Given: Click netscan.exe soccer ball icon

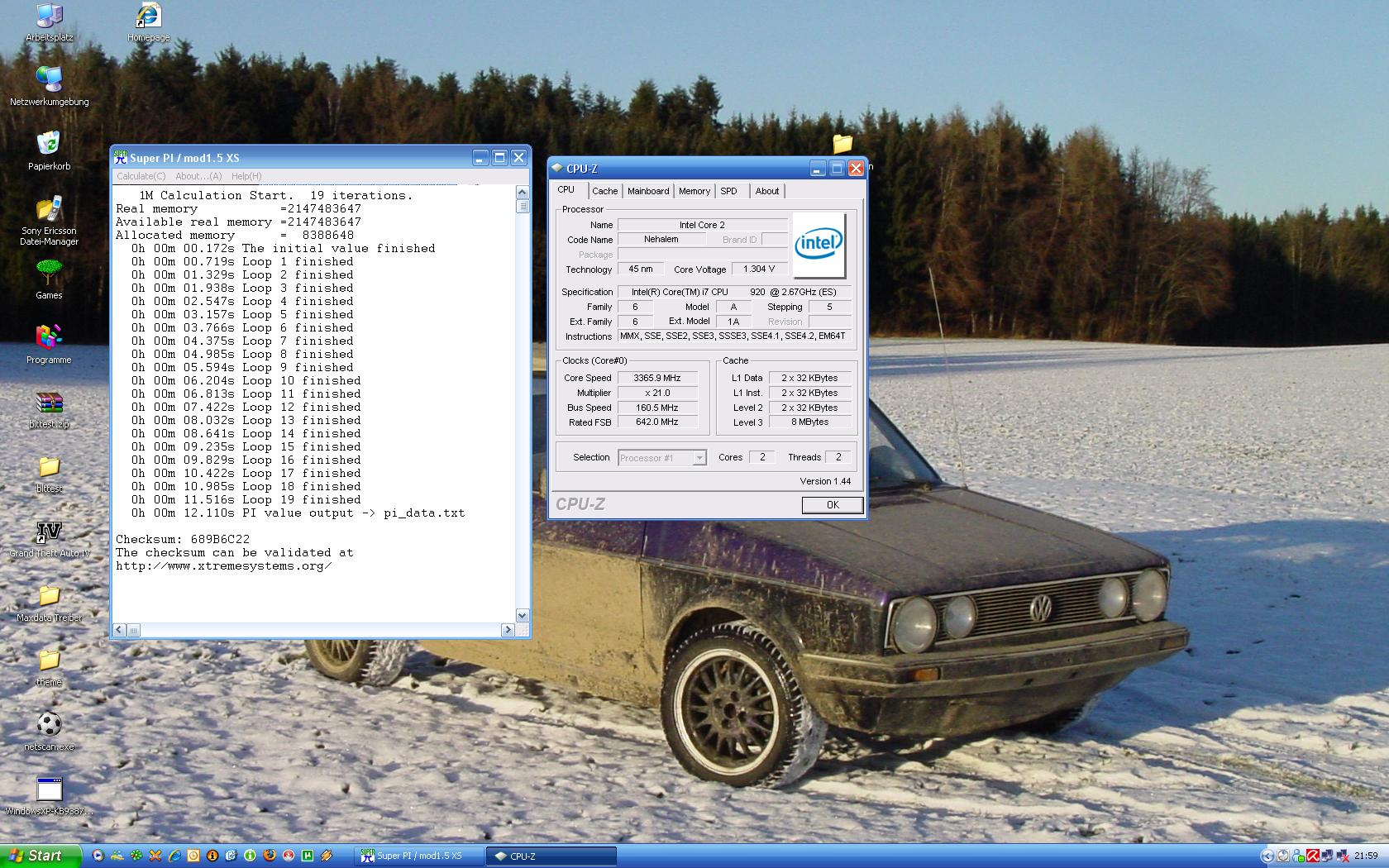Looking at the screenshot, I should 49,725.
